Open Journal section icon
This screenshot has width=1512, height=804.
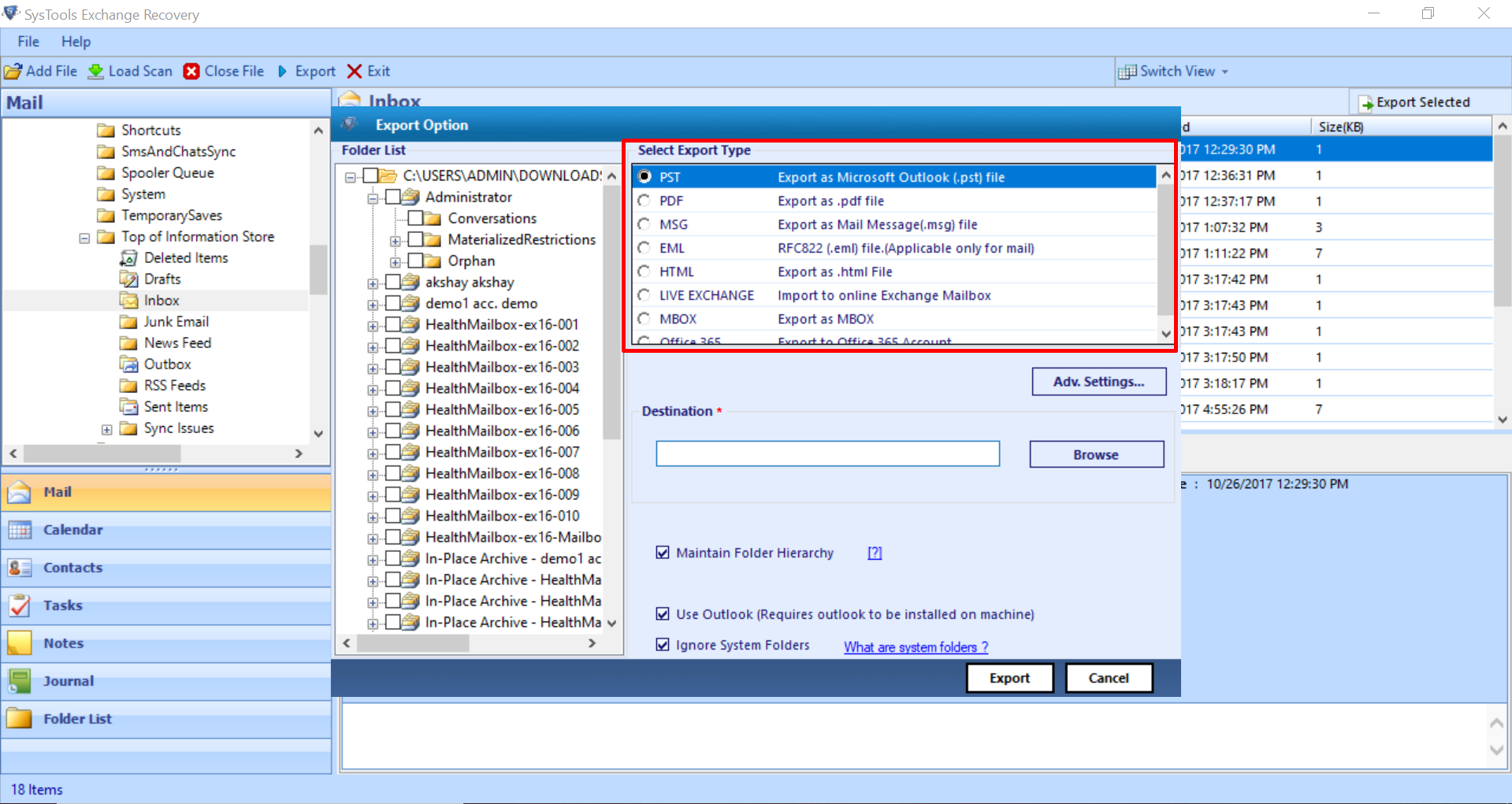(x=20, y=681)
